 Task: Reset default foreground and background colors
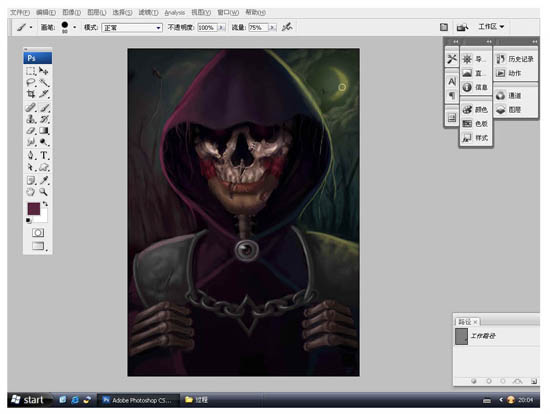(28, 220)
